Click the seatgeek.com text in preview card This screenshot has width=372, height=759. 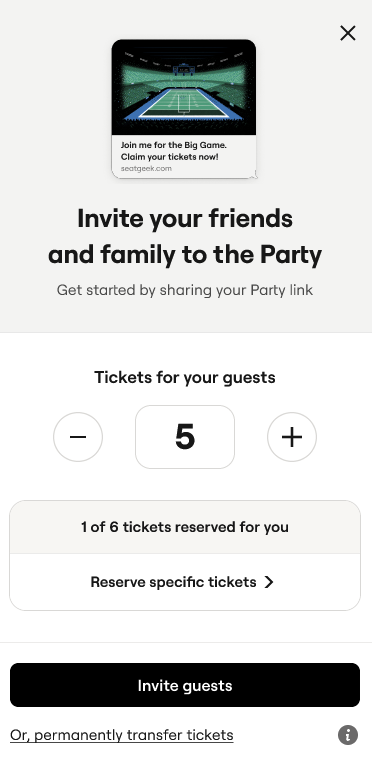tap(146, 168)
